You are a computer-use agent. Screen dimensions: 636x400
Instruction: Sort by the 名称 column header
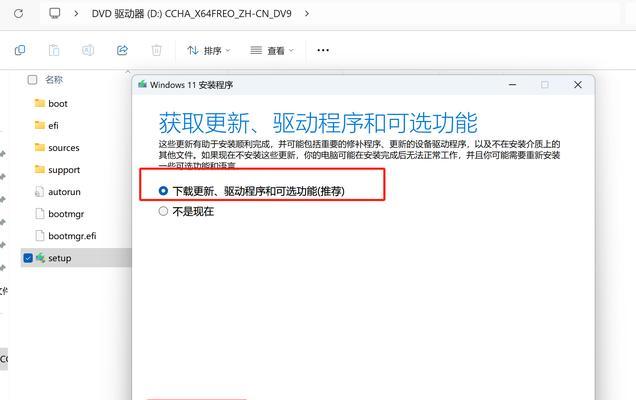point(54,80)
